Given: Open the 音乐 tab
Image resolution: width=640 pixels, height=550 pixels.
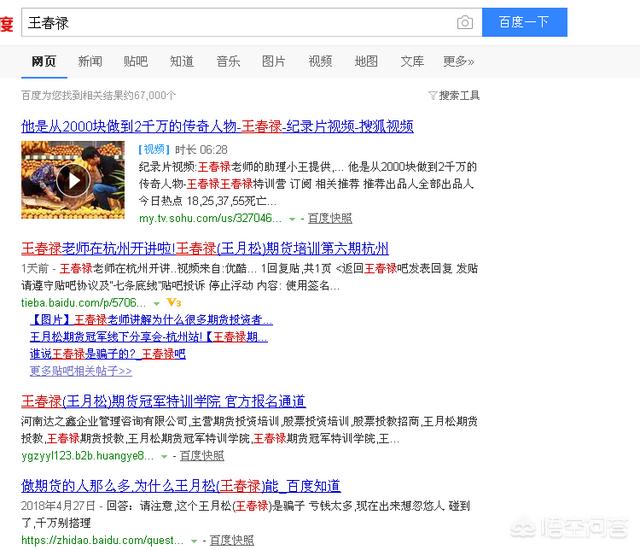Looking at the screenshot, I should 228,62.
